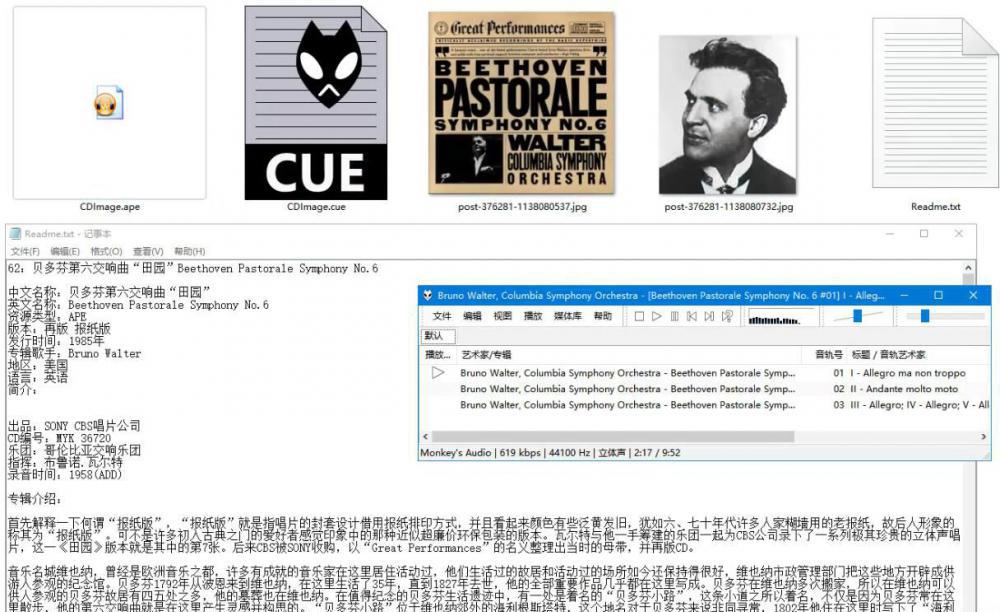Click the volume slider in foobar2000
The image size is (1000, 612).
click(857, 316)
